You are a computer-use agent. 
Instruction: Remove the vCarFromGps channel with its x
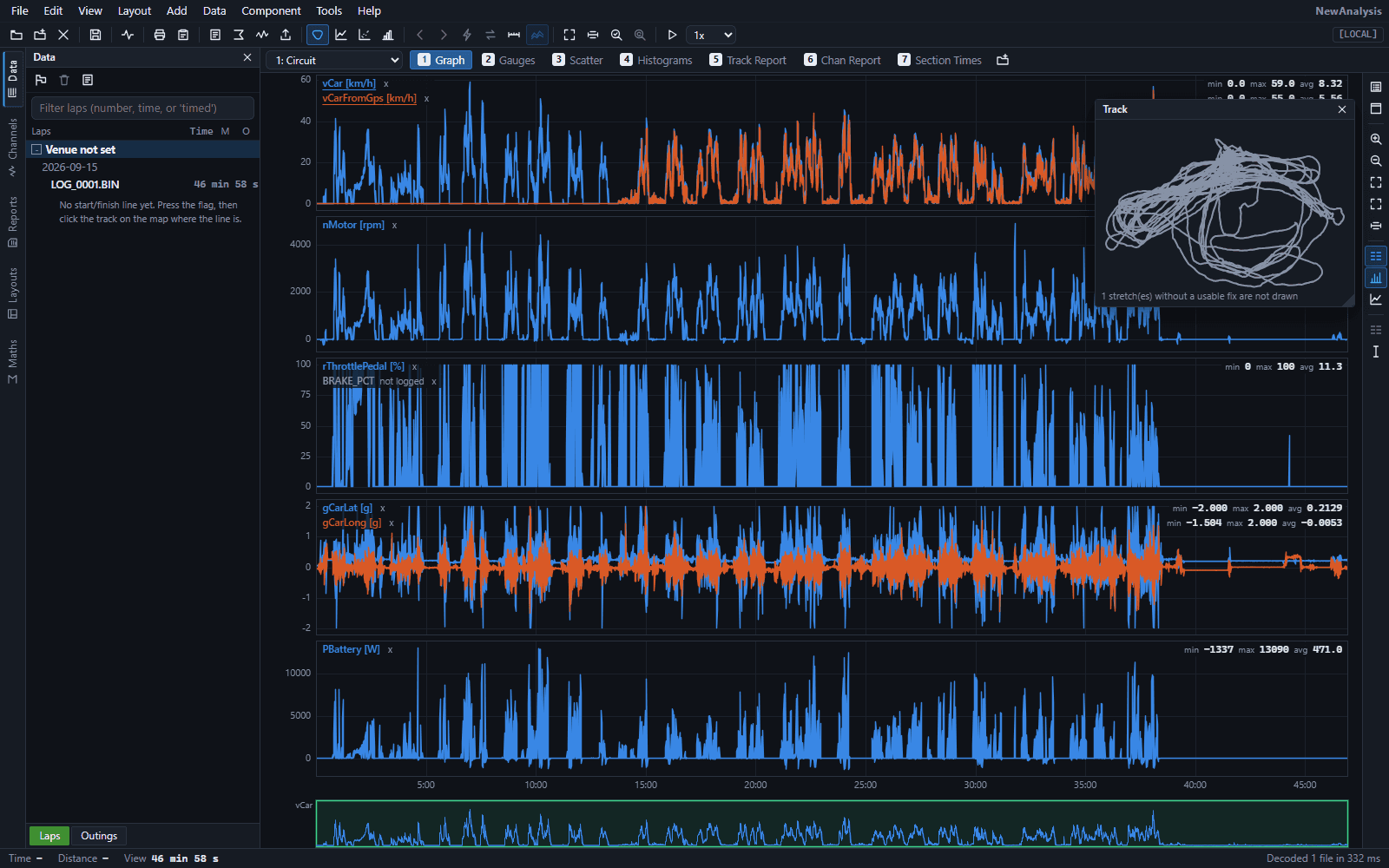pyautogui.click(x=426, y=99)
